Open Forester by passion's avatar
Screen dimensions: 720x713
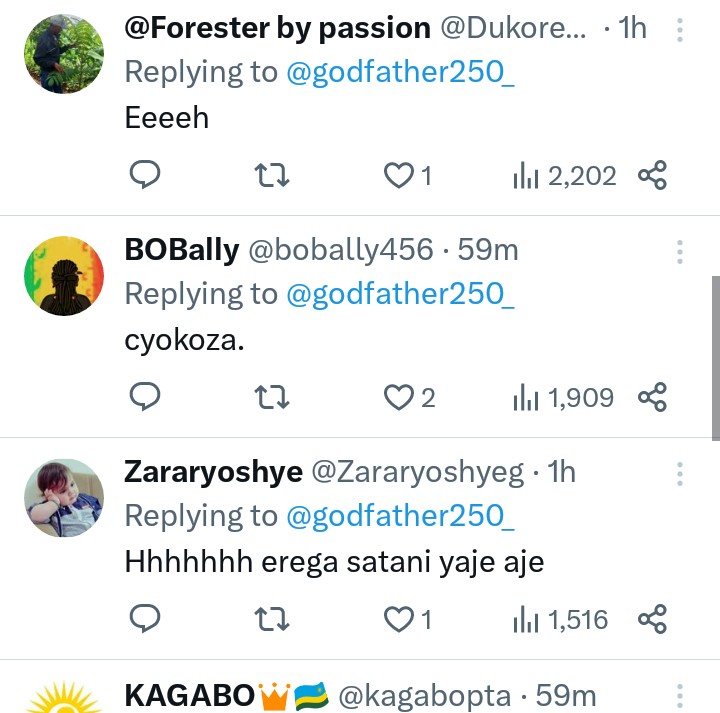pyautogui.click(x=63, y=54)
